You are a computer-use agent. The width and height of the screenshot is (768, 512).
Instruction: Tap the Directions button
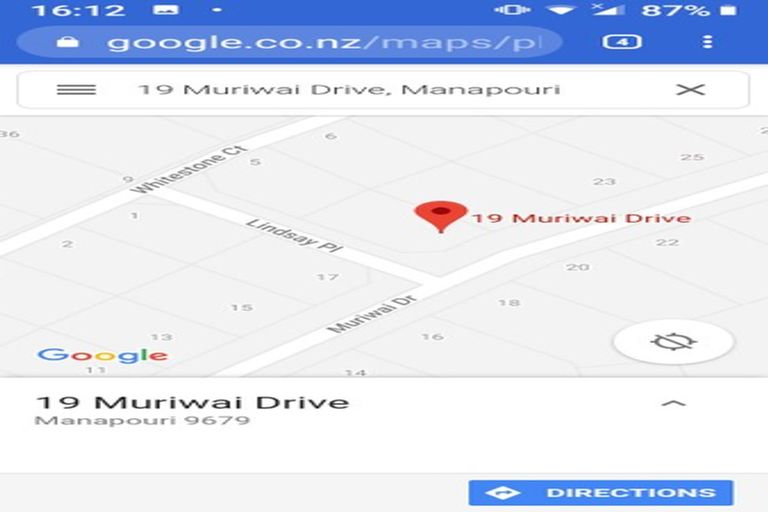click(x=601, y=493)
